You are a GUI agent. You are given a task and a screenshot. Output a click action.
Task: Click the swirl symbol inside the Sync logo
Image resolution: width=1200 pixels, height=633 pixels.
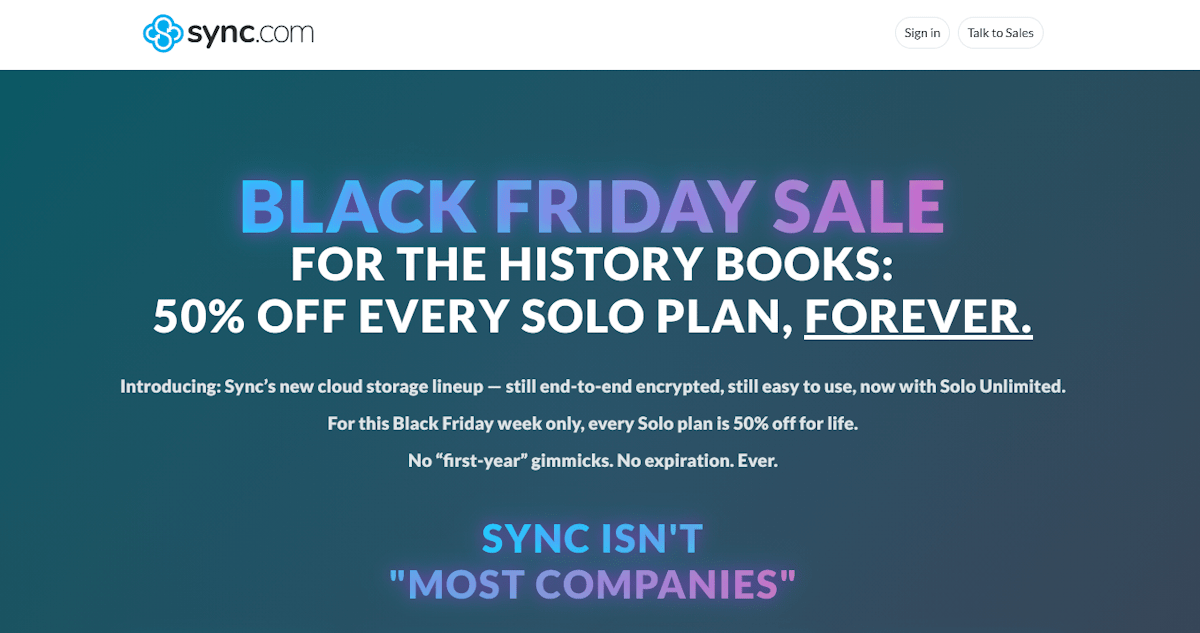[162, 32]
